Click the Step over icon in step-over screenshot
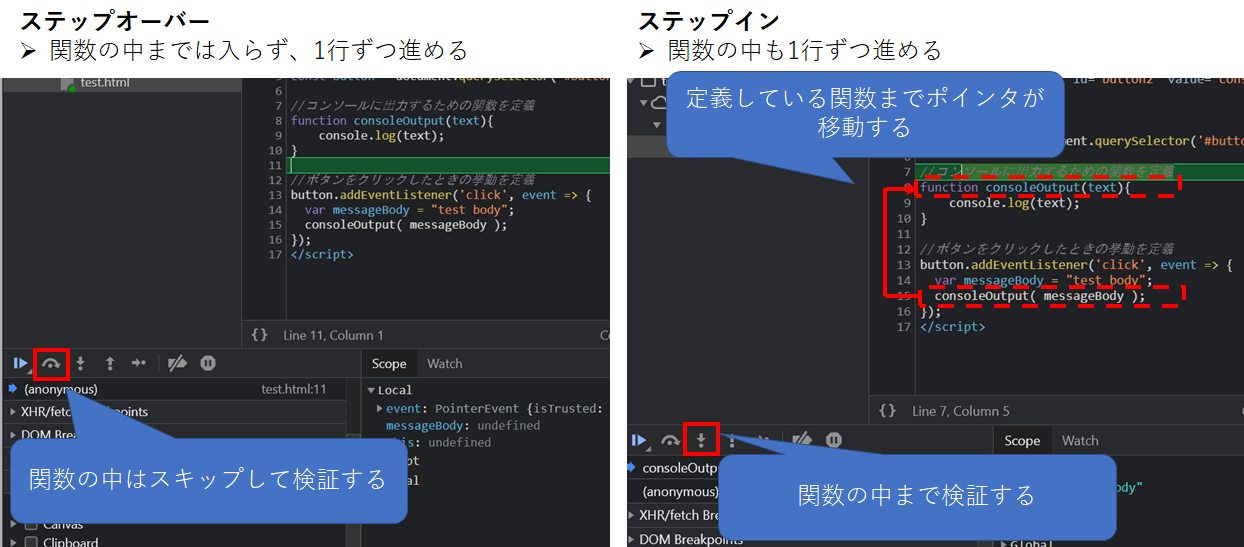1244x547 pixels. tap(50, 363)
